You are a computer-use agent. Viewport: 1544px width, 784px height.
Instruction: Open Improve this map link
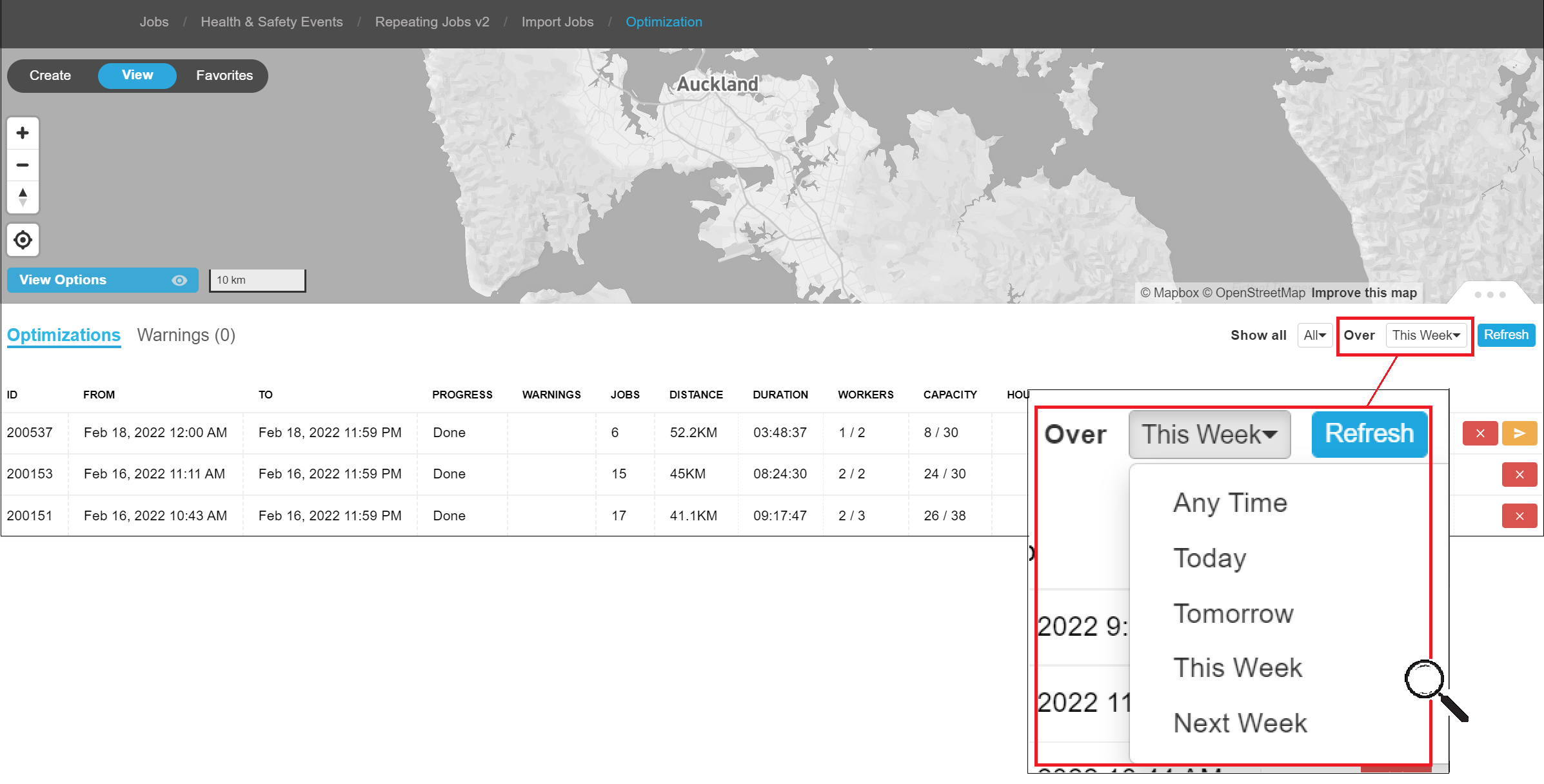click(x=1364, y=293)
